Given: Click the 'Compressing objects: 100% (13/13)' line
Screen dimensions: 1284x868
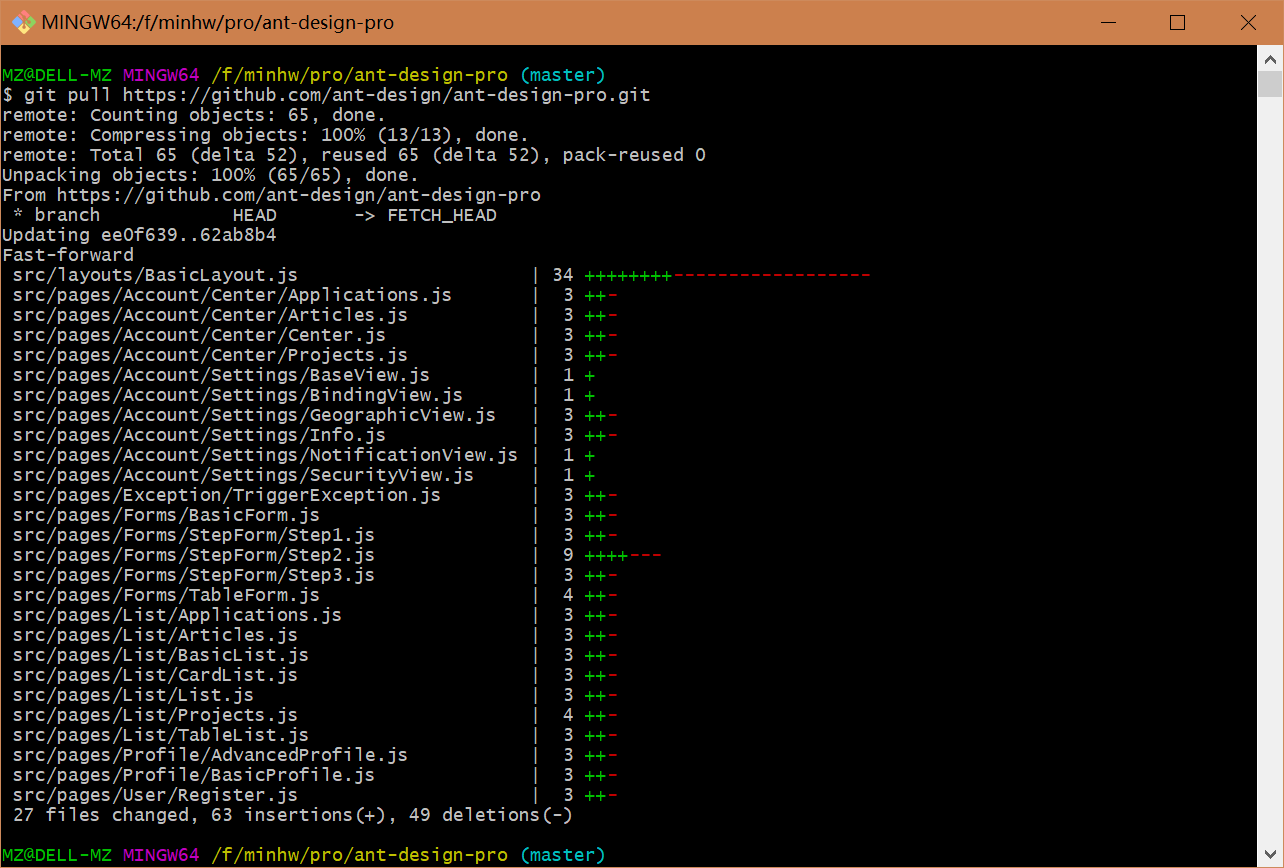Looking at the screenshot, I should pos(266,135).
